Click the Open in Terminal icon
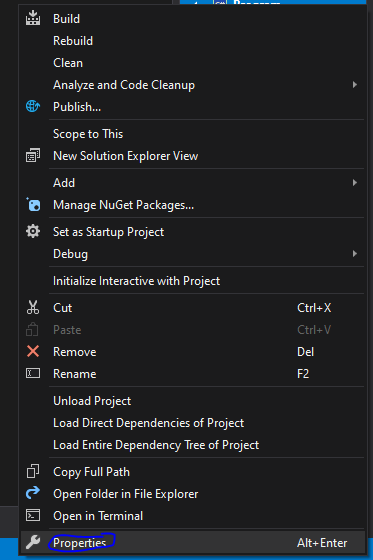373x560 pixels. point(33,515)
